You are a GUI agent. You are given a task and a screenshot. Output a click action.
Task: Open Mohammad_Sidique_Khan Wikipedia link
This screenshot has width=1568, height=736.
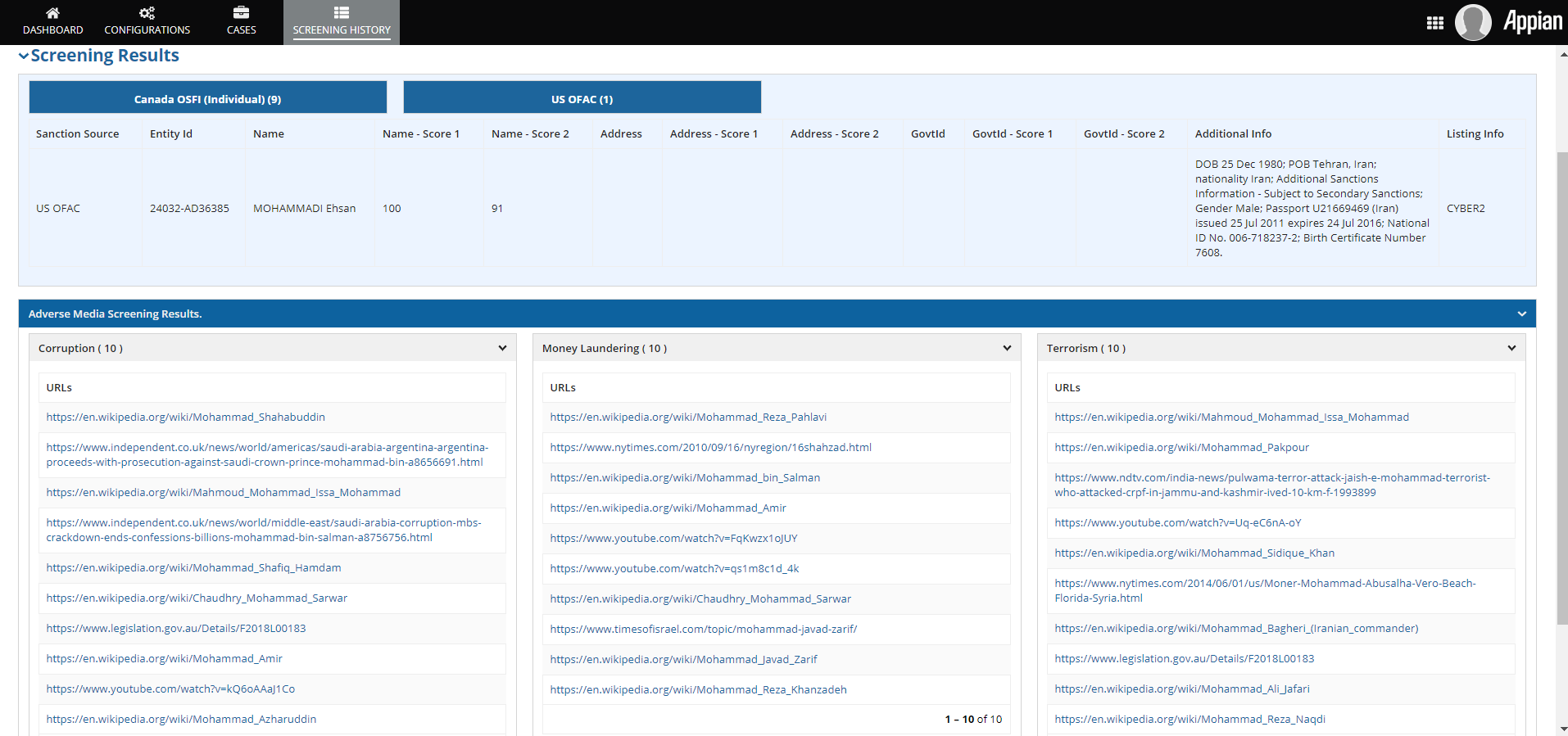1194,553
